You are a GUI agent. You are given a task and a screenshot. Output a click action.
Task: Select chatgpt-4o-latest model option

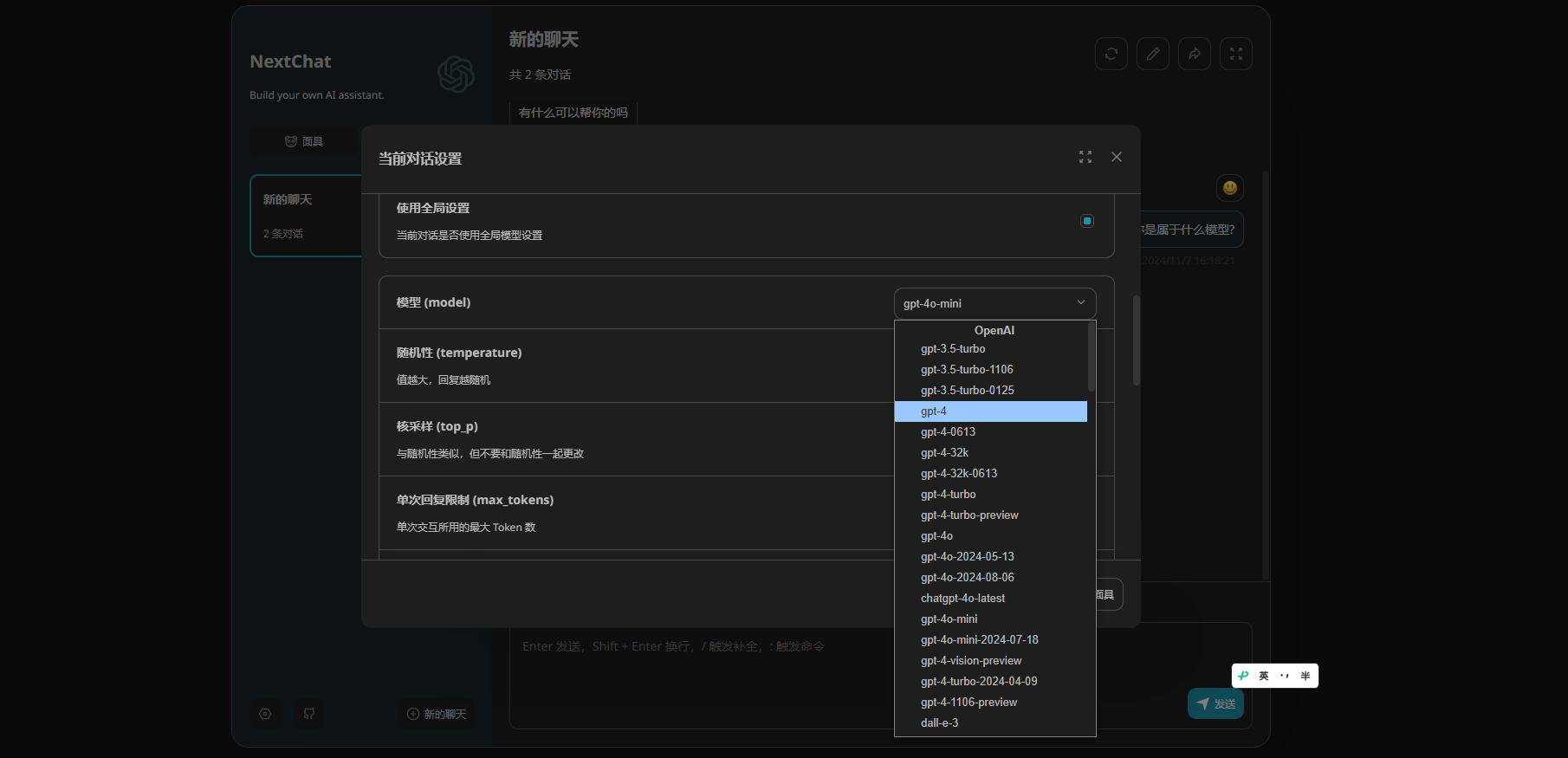tap(991, 599)
